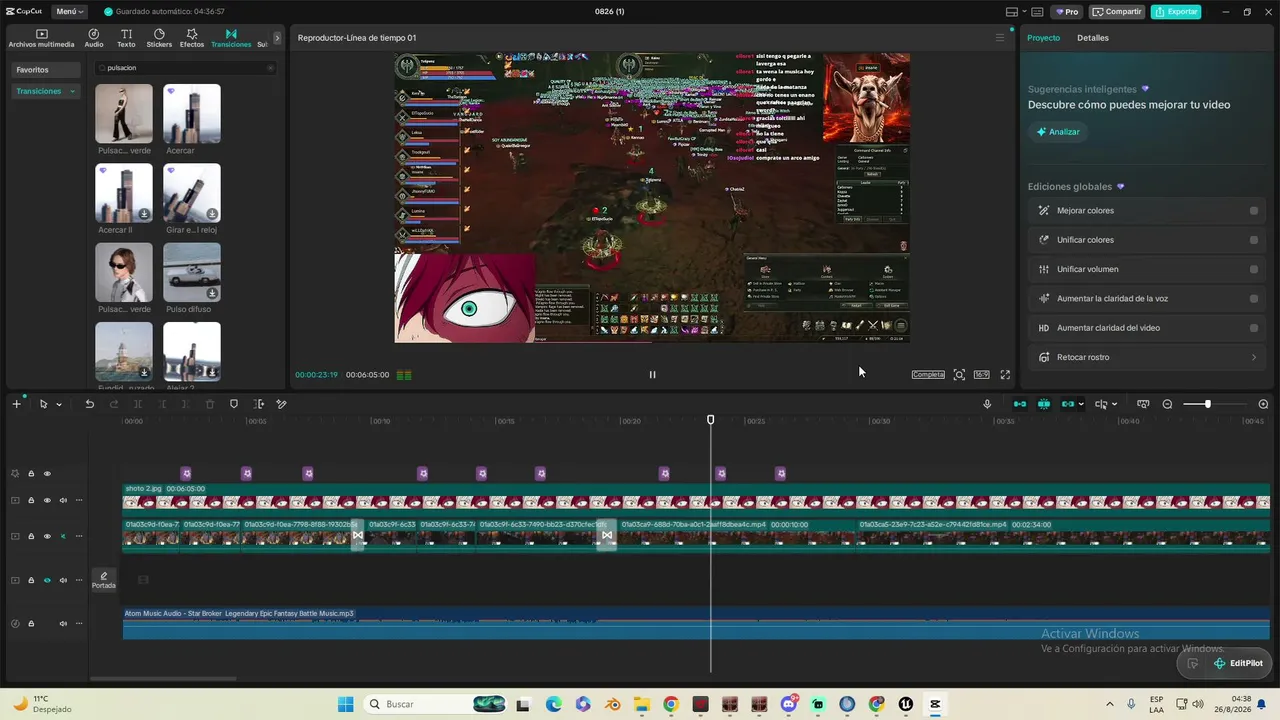Clear the 'pulsacion' search text
The width and height of the screenshot is (1280, 720).
point(270,68)
